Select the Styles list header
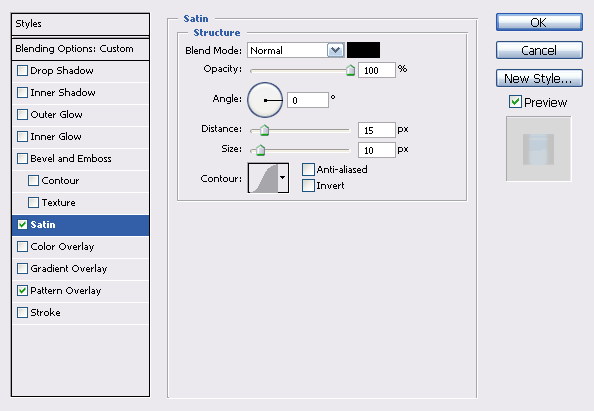The height and width of the screenshot is (411, 594). 80,24
